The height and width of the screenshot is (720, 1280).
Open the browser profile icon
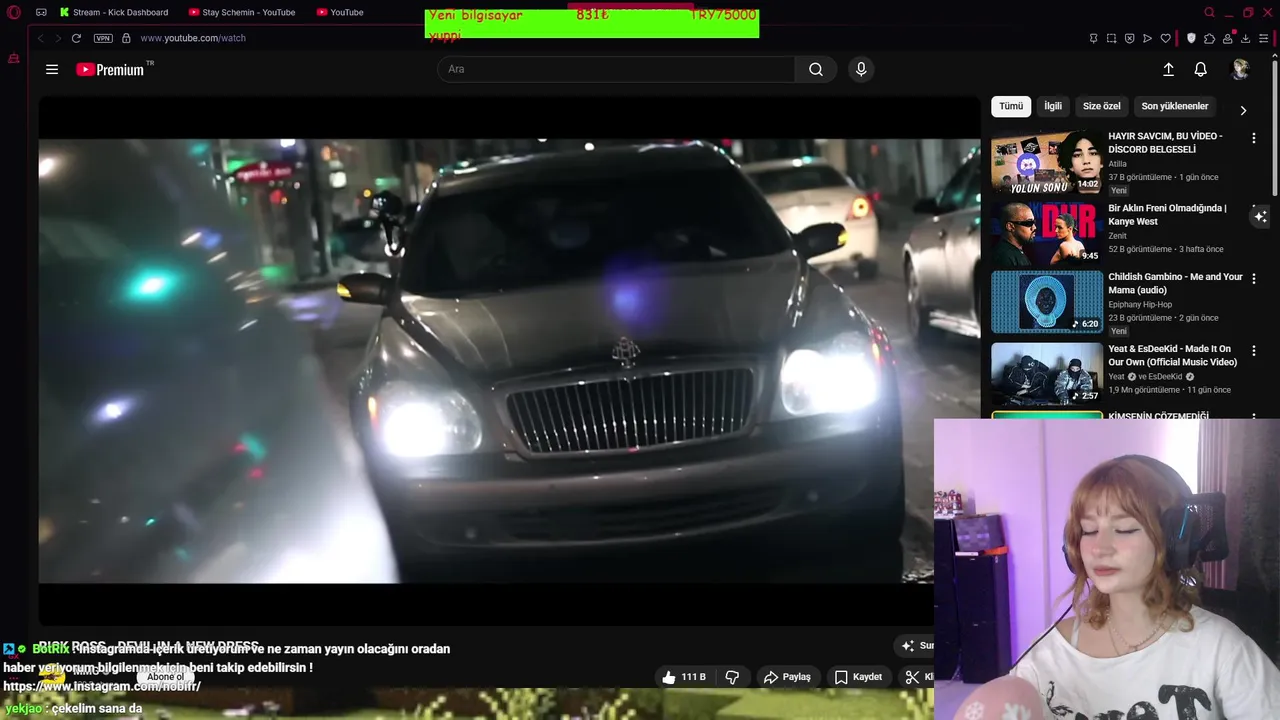[x=1227, y=38]
